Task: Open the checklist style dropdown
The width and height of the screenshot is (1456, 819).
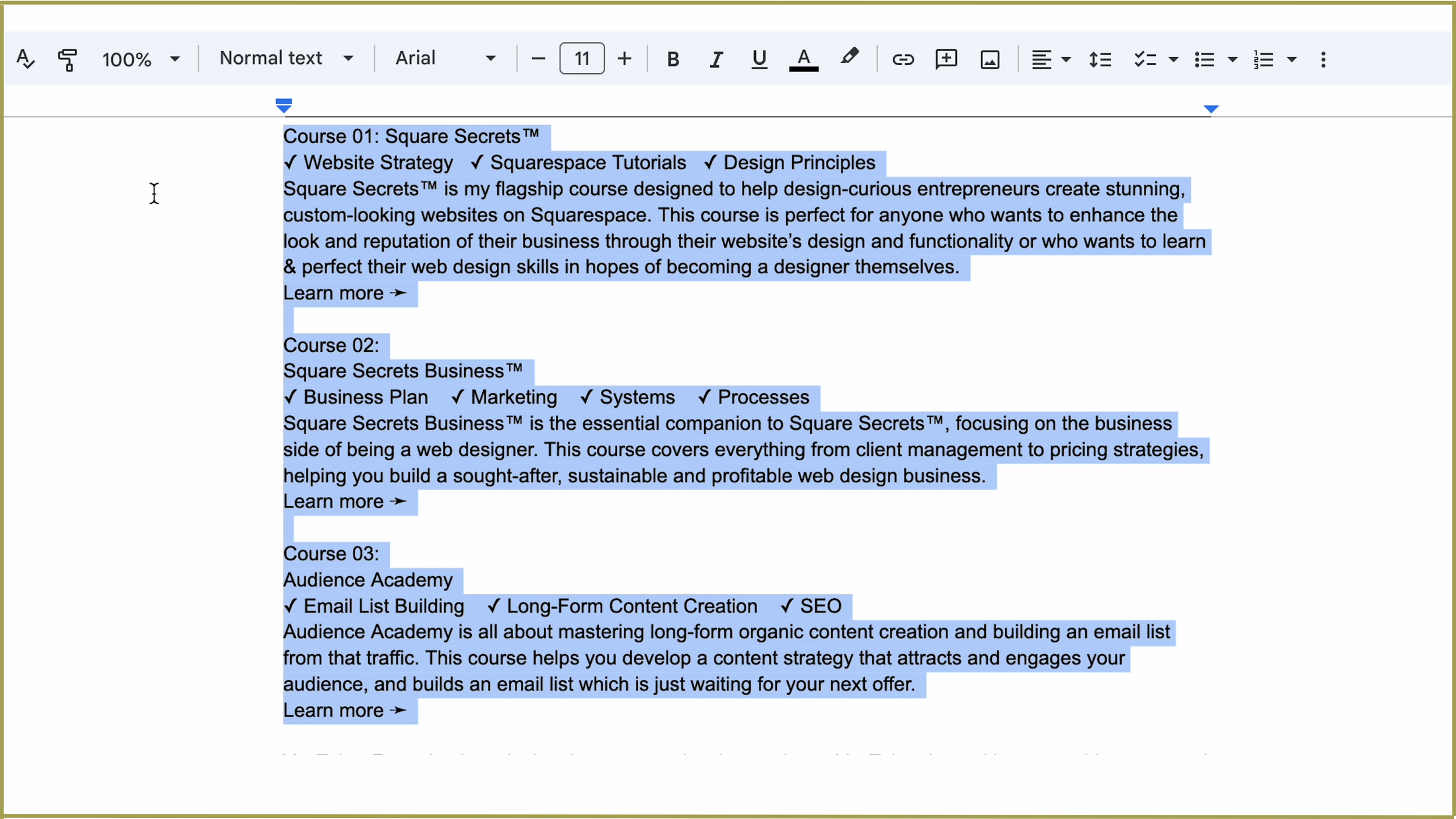Action: 1172,58
